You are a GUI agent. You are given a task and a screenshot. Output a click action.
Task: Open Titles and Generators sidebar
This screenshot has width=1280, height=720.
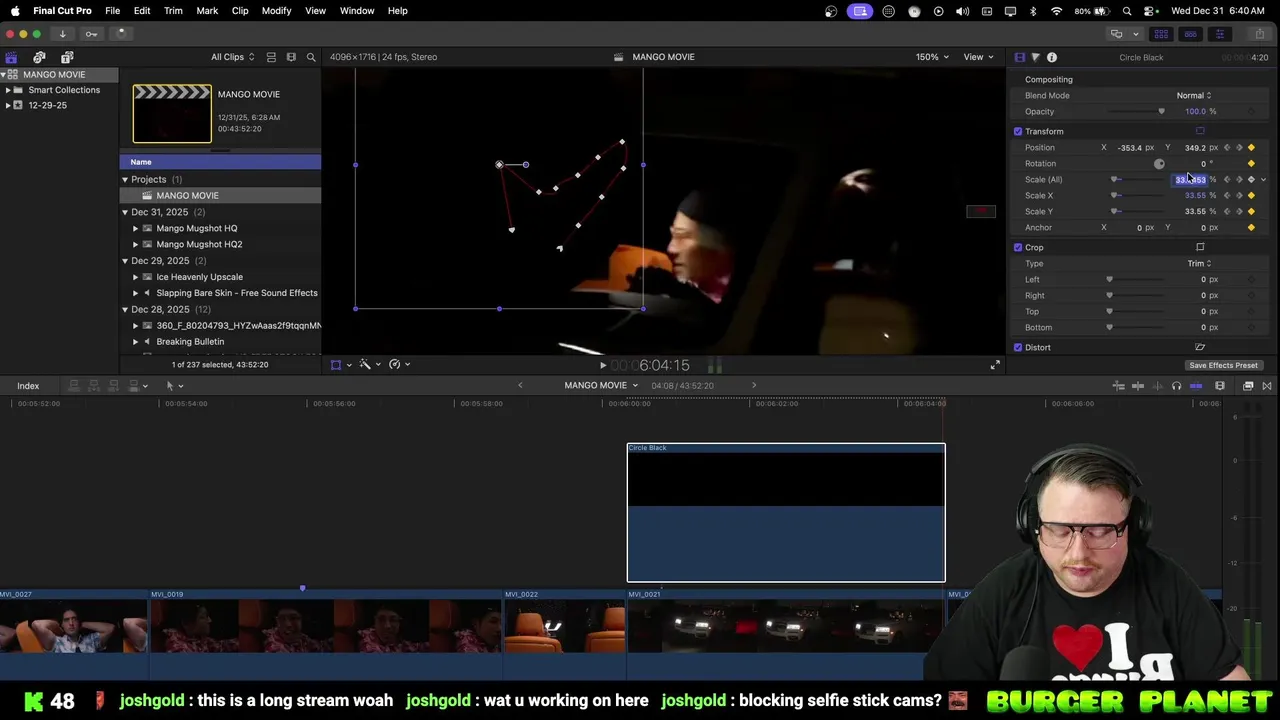(67, 57)
